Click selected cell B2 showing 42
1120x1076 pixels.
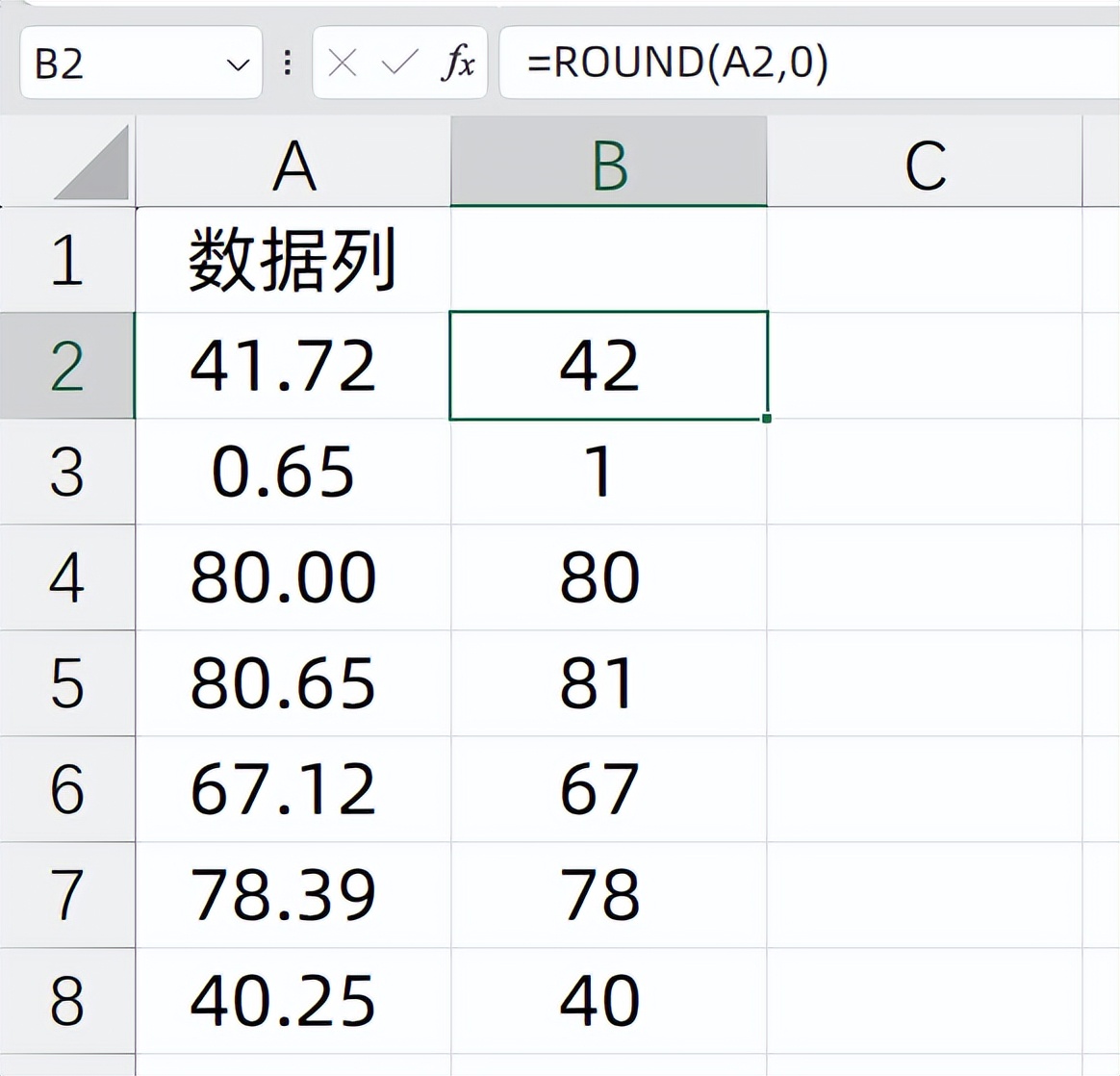coord(609,365)
